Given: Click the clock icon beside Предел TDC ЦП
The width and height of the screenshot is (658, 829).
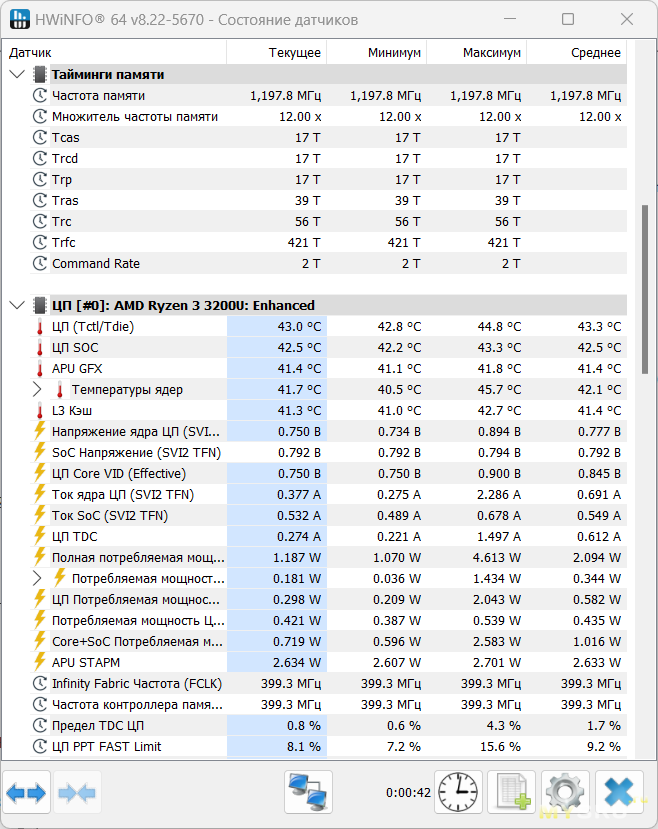Looking at the screenshot, I should point(40,725).
